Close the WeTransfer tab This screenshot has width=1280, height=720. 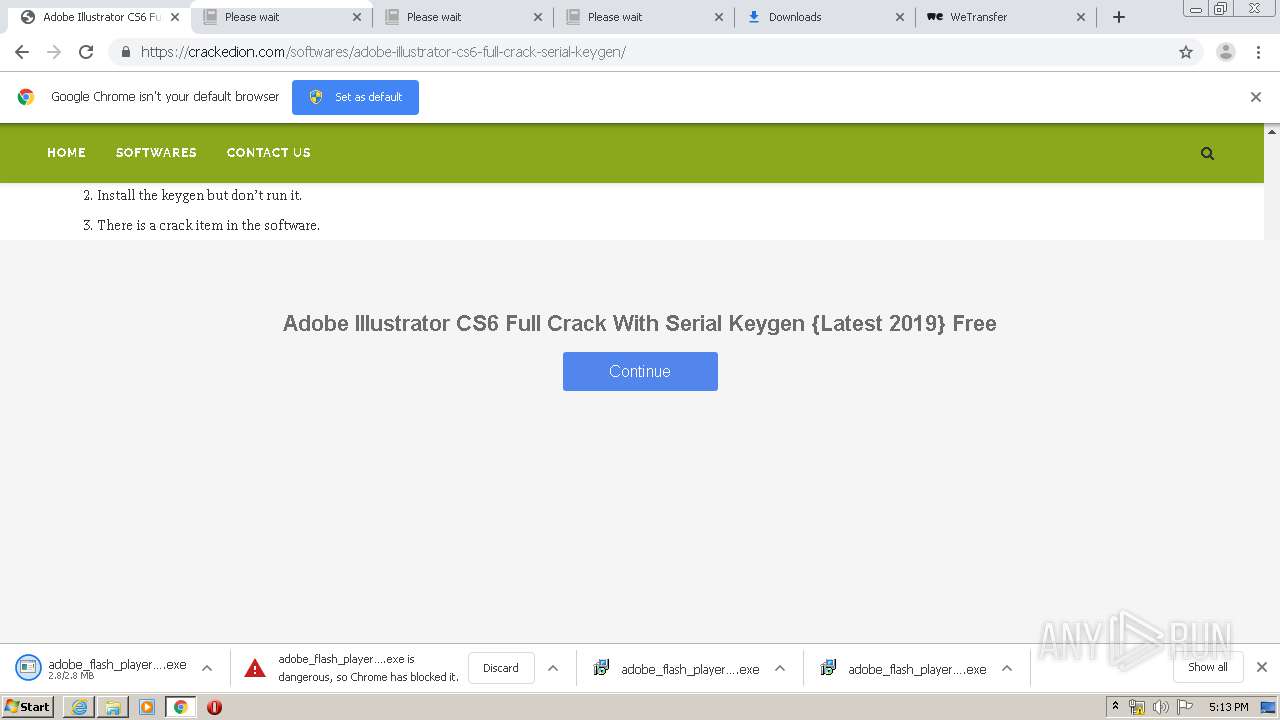pyautogui.click(x=1081, y=17)
